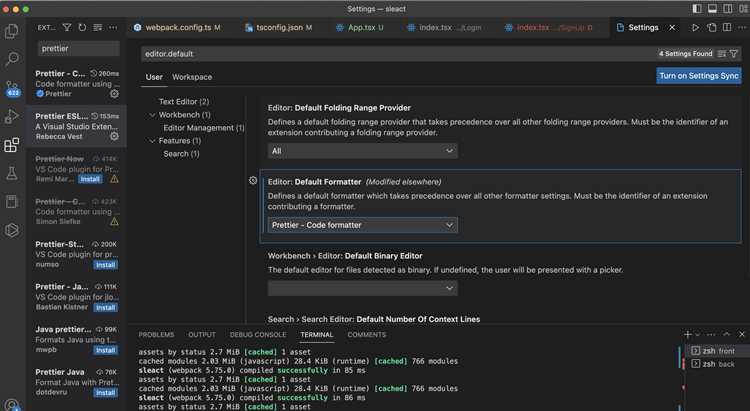Image resolution: width=750 pixels, height=411 pixels.
Task: Open the Explorer view in activity bar
Action: point(11,31)
